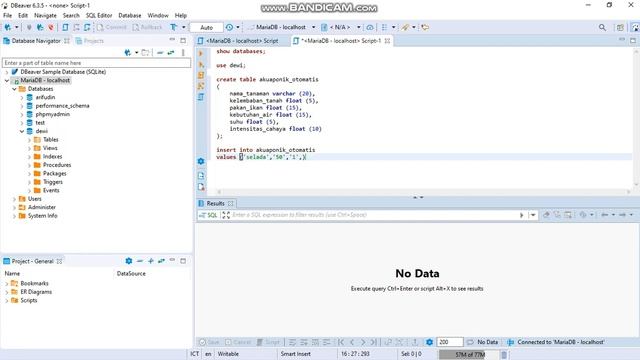Viewport: 640px width, 360px height.
Task: Open transaction log clock icon
Action: (x=229, y=27)
